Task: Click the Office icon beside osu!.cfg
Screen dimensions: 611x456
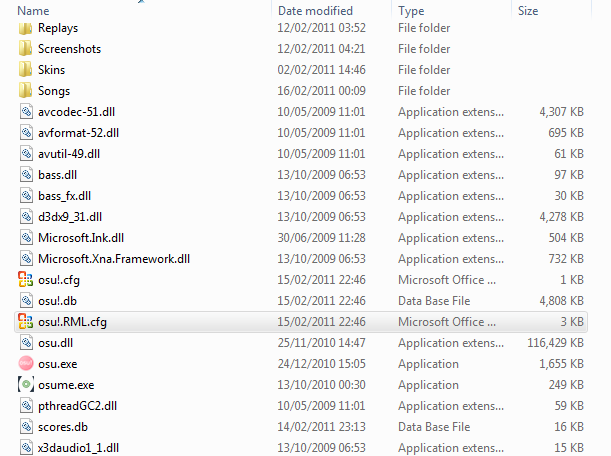Action: pyautogui.click(x=26, y=280)
